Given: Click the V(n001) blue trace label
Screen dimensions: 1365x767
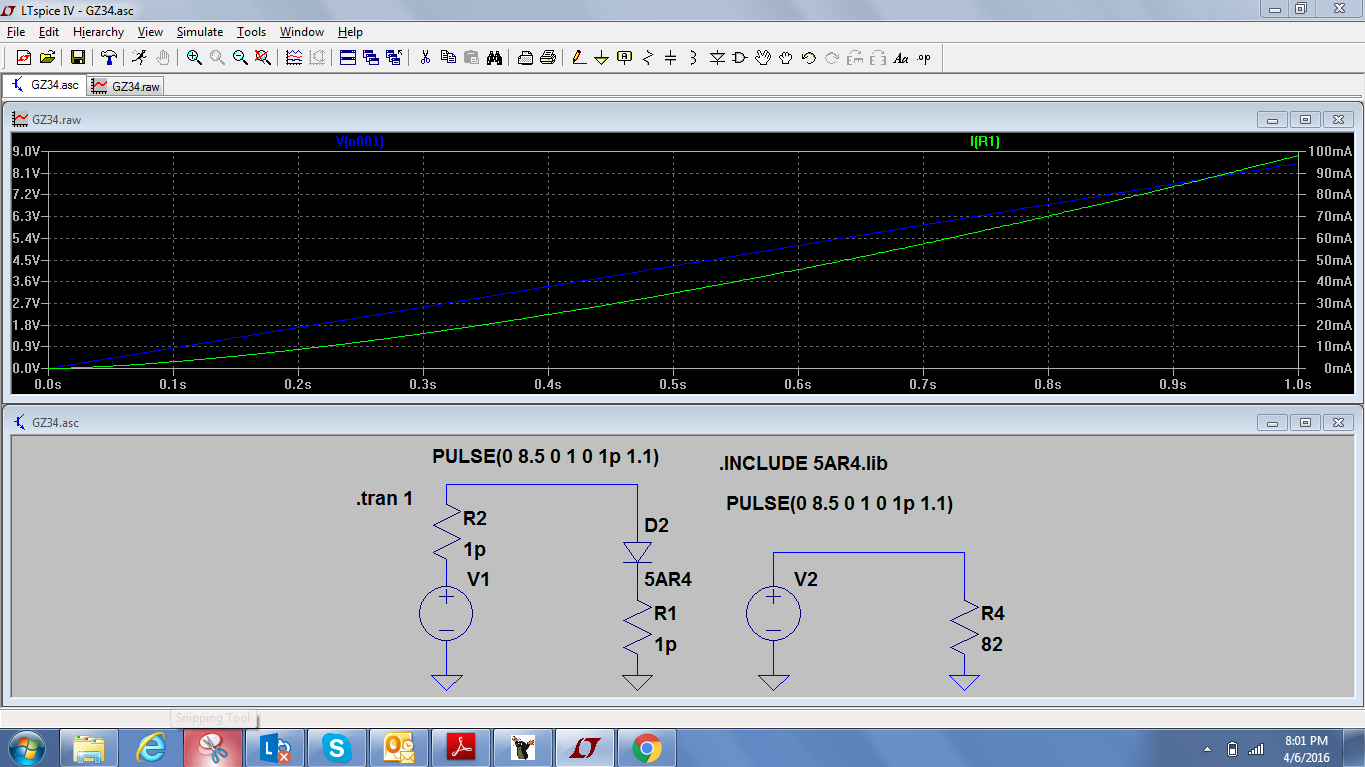Looking at the screenshot, I should click(x=360, y=142).
